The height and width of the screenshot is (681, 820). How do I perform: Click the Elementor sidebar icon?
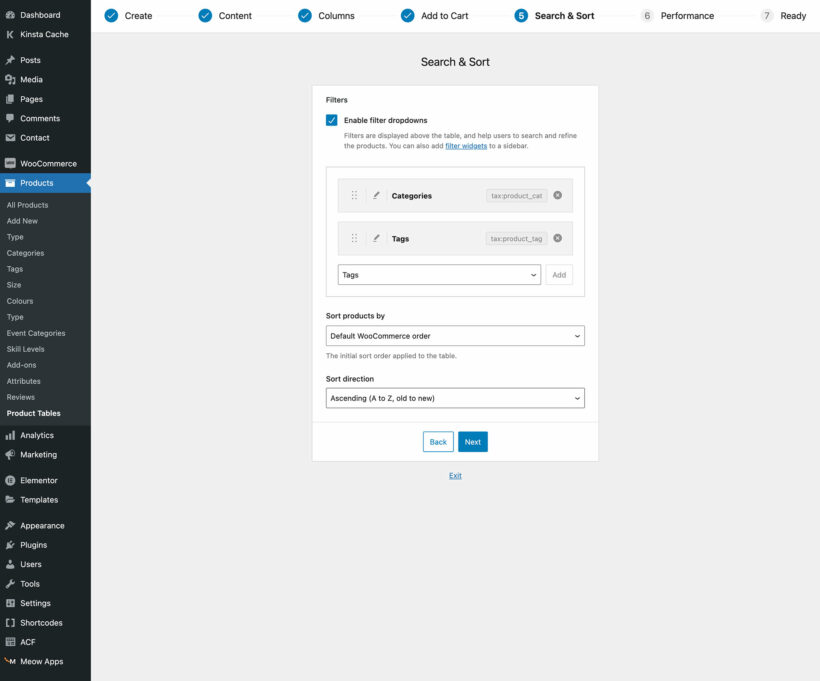pyautogui.click(x=10, y=480)
